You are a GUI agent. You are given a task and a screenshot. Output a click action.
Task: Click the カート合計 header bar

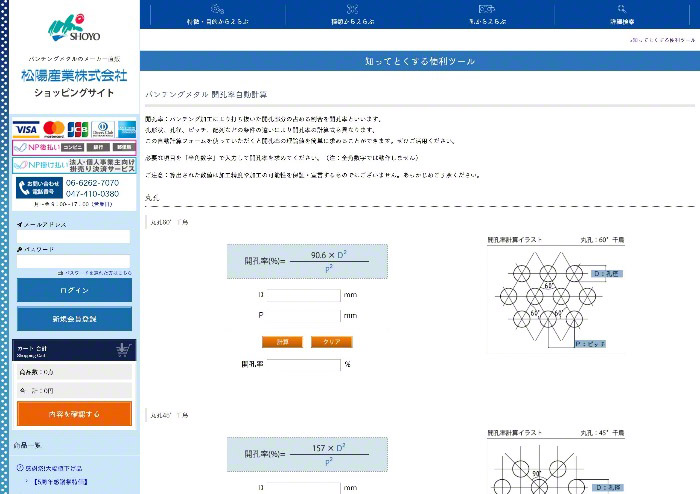(74, 350)
